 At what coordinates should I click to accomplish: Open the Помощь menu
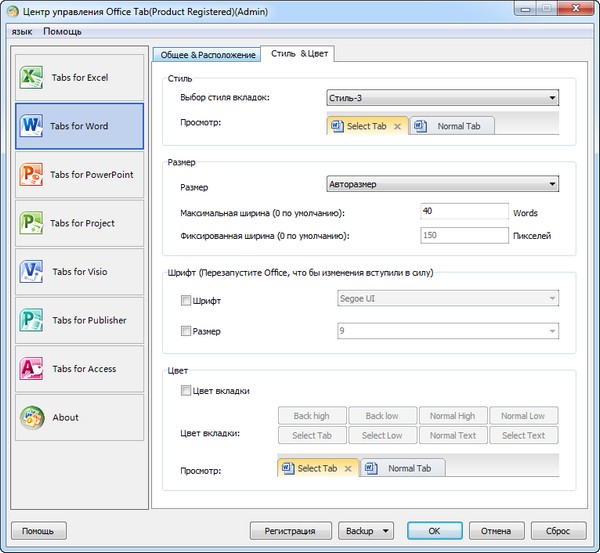point(63,31)
